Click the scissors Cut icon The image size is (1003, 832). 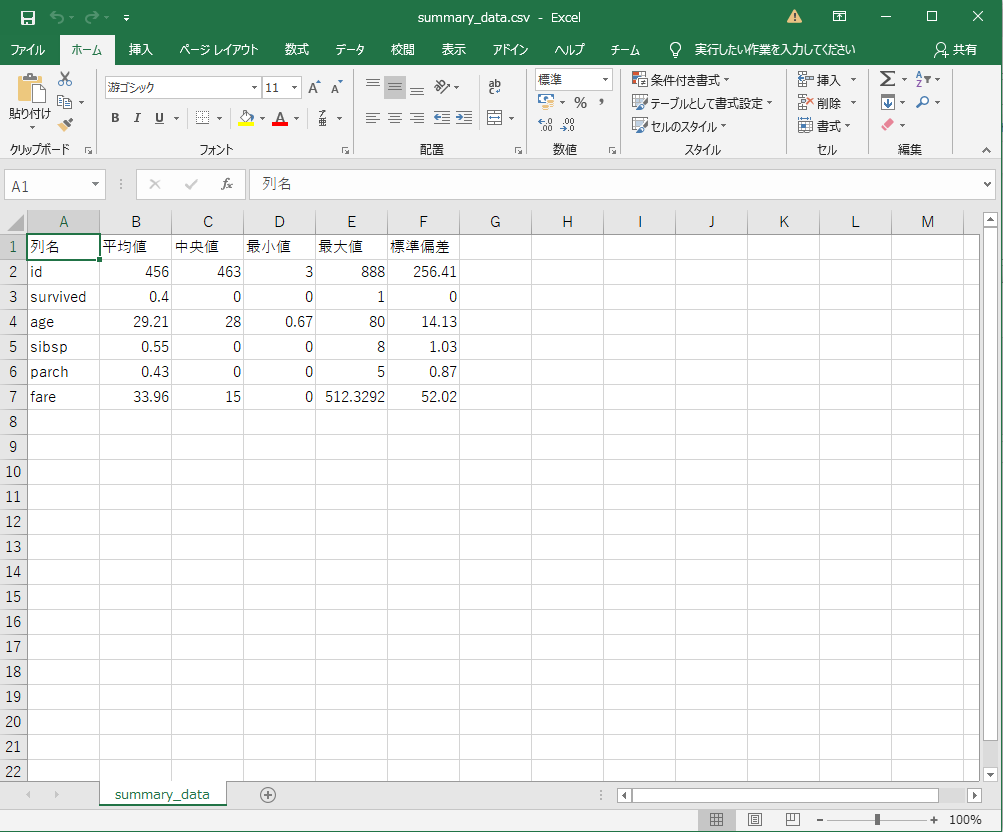click(65, 79)
